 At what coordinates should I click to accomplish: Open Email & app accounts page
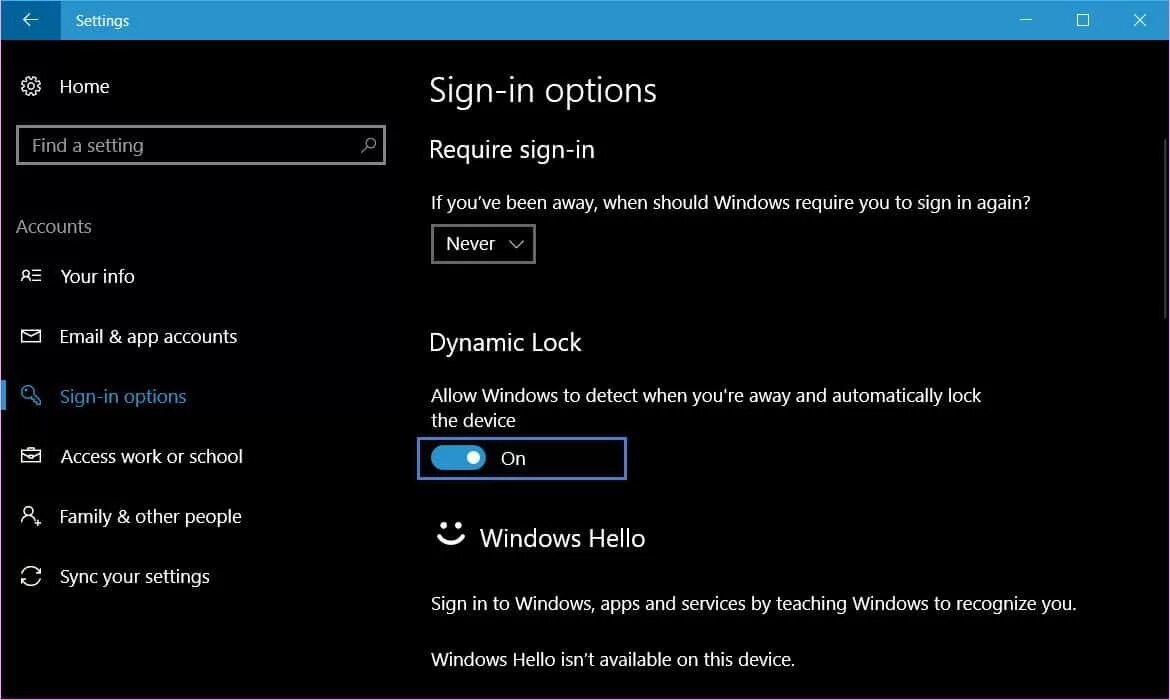coord(148,337)
